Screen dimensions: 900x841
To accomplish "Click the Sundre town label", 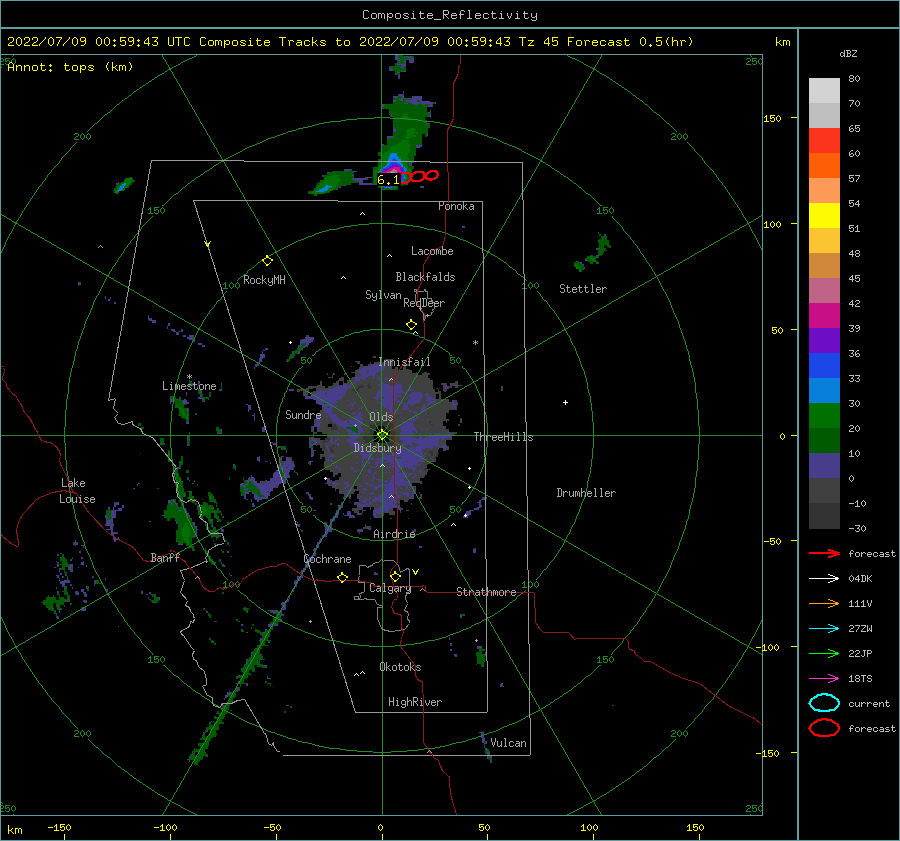I will coord(303,415).
